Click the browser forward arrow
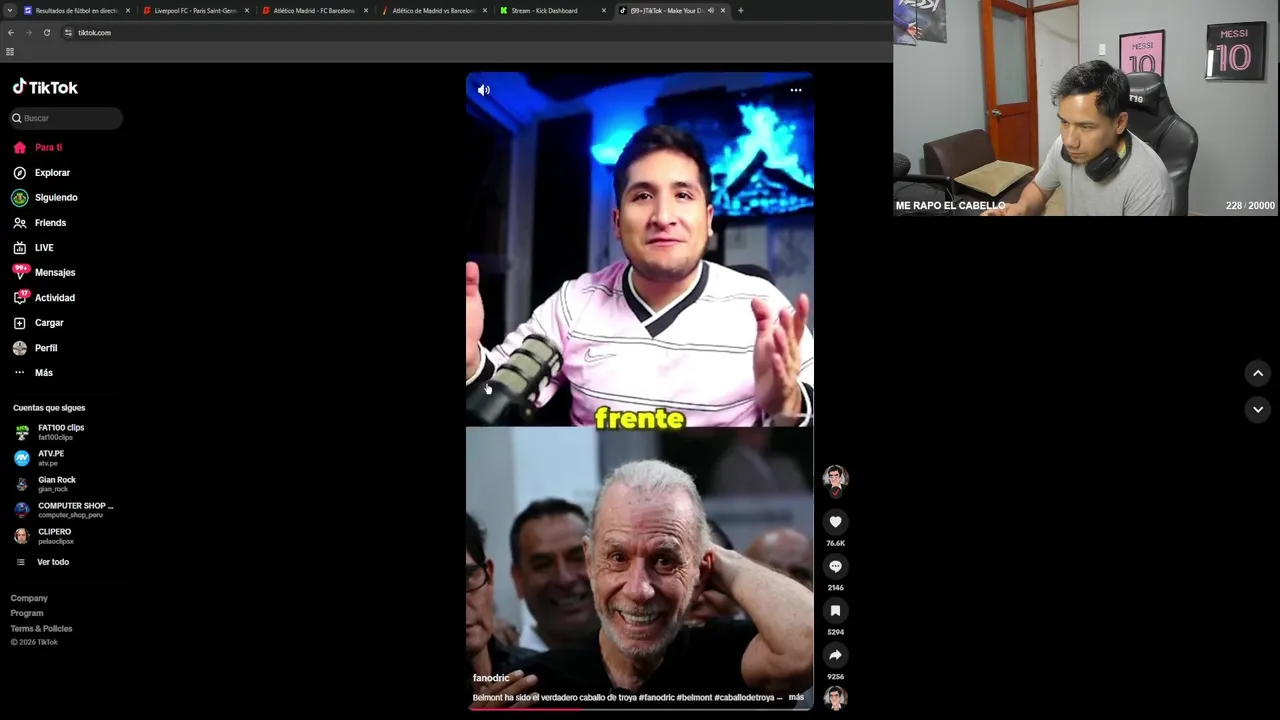 pos(28,32)
